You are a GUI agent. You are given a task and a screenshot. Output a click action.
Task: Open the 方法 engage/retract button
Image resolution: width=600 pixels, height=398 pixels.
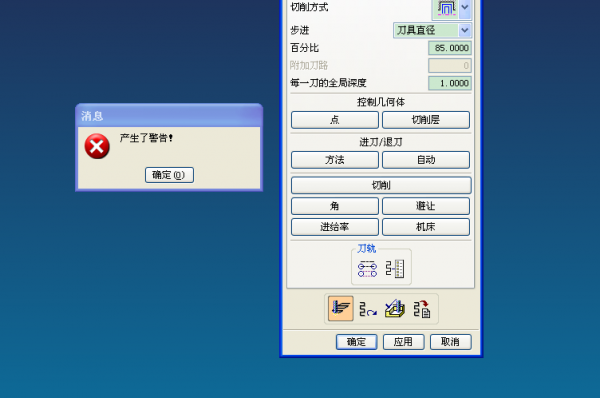[x=335, y=160]
